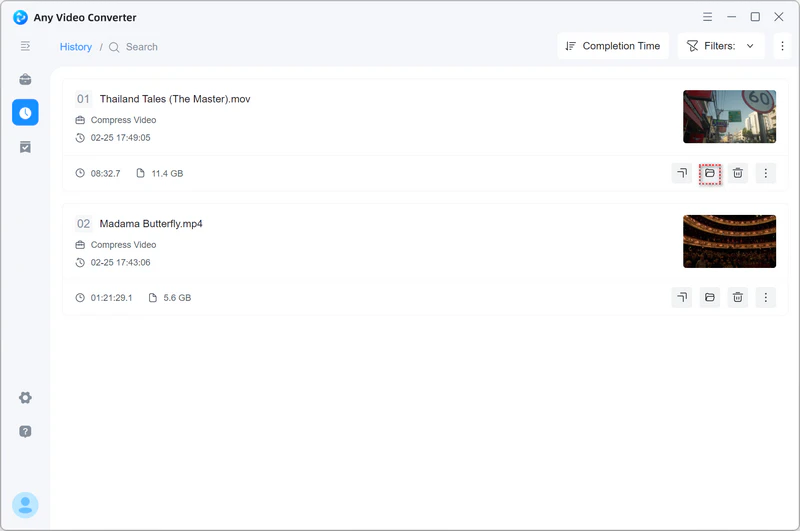Delete the Madama Butterfly history entry
This screenshot has height=531, width=800.
[x=737, y=297]
